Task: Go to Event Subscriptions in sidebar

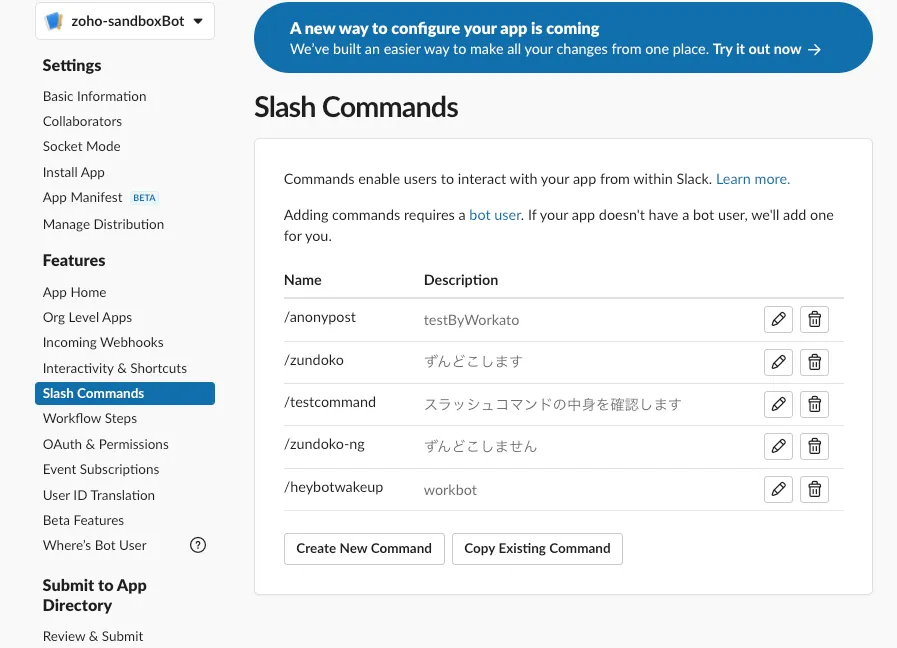Action: click(x=101, y=469)
